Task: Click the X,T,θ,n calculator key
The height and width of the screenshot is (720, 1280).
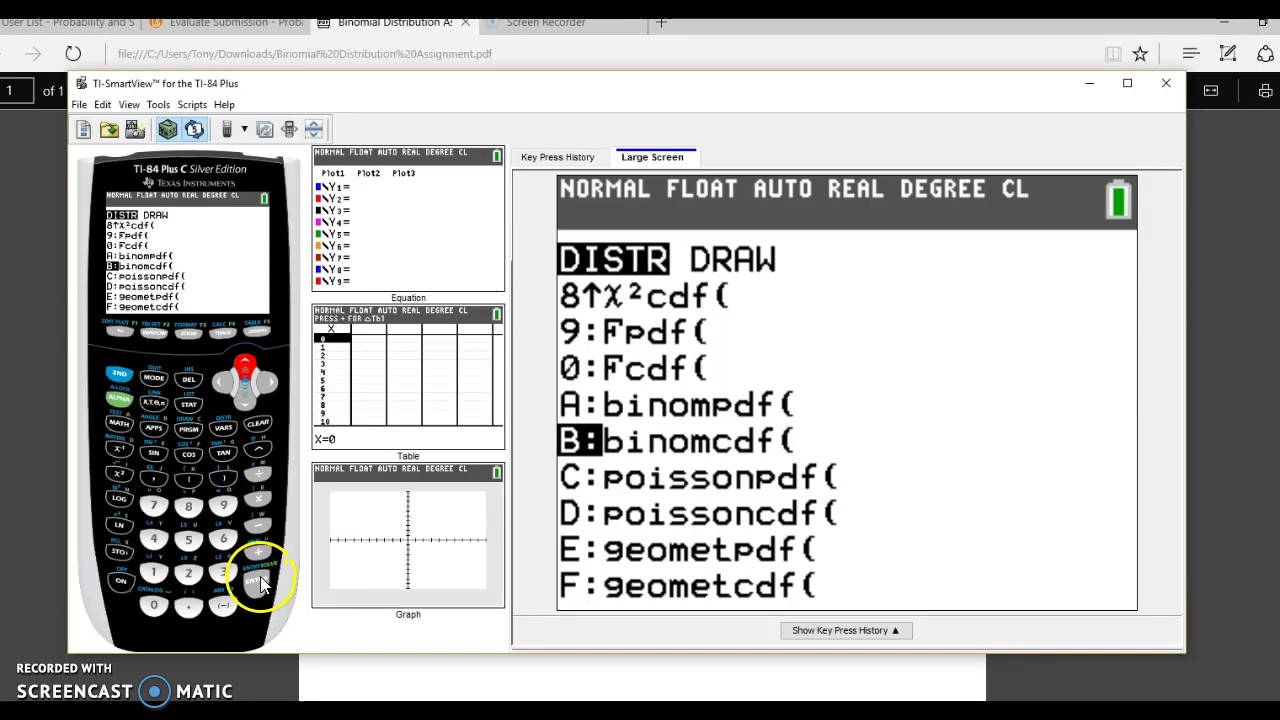Action: pos(153,403)
